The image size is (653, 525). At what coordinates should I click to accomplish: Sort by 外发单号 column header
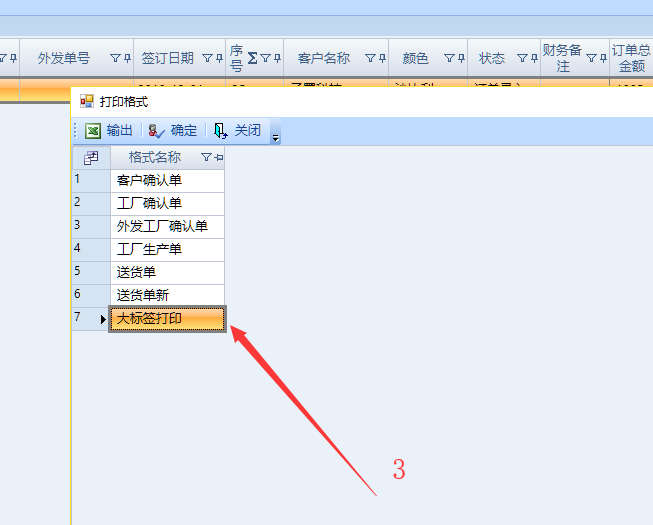pos(64,58)
